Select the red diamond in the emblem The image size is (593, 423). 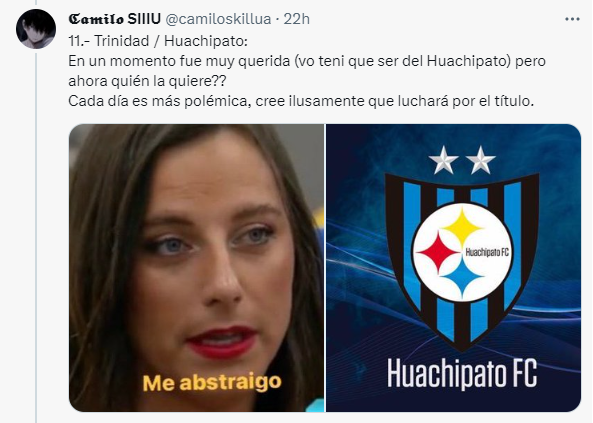439,252
